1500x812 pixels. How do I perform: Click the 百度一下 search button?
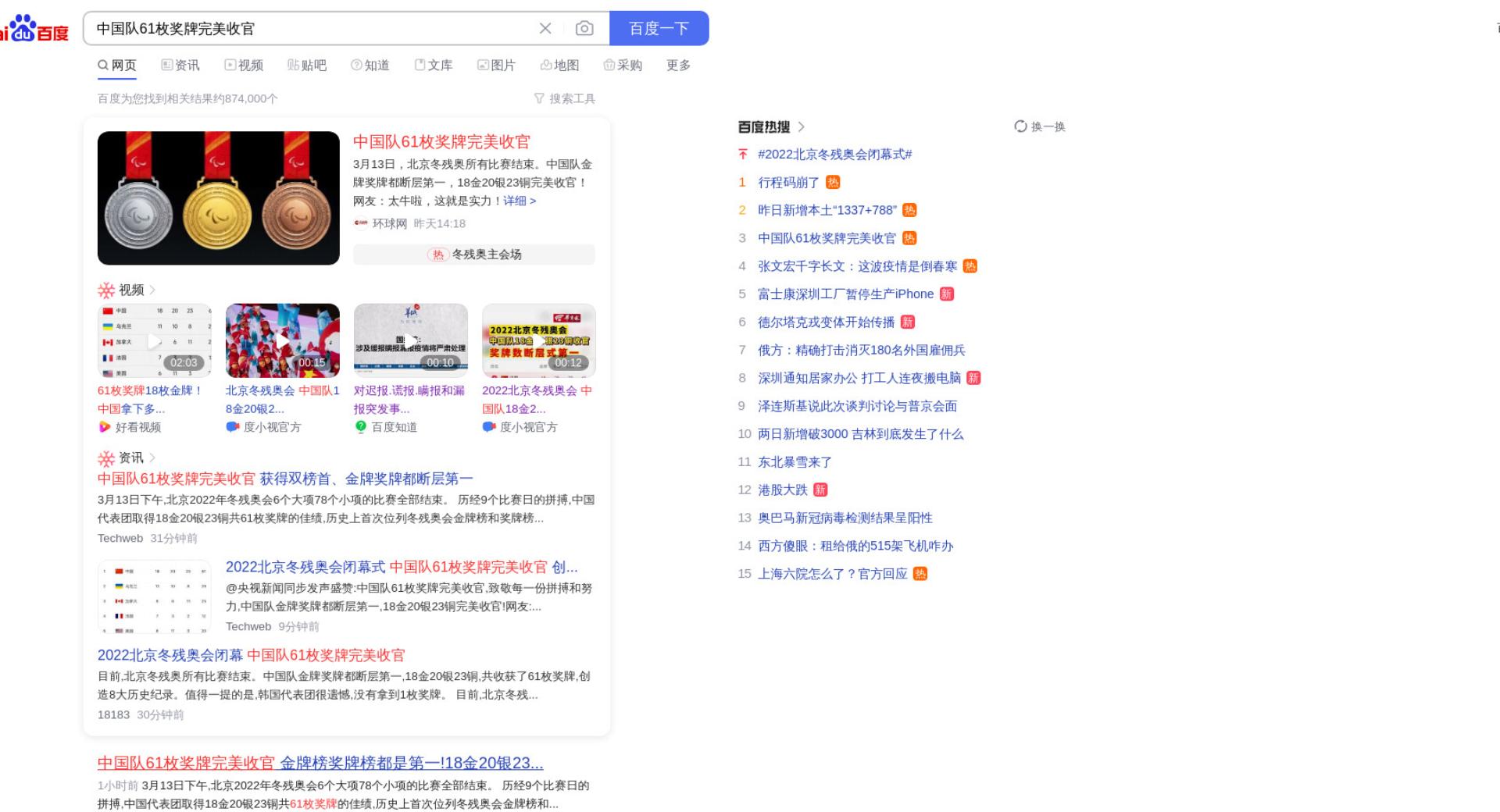click(x=659, y=29)
